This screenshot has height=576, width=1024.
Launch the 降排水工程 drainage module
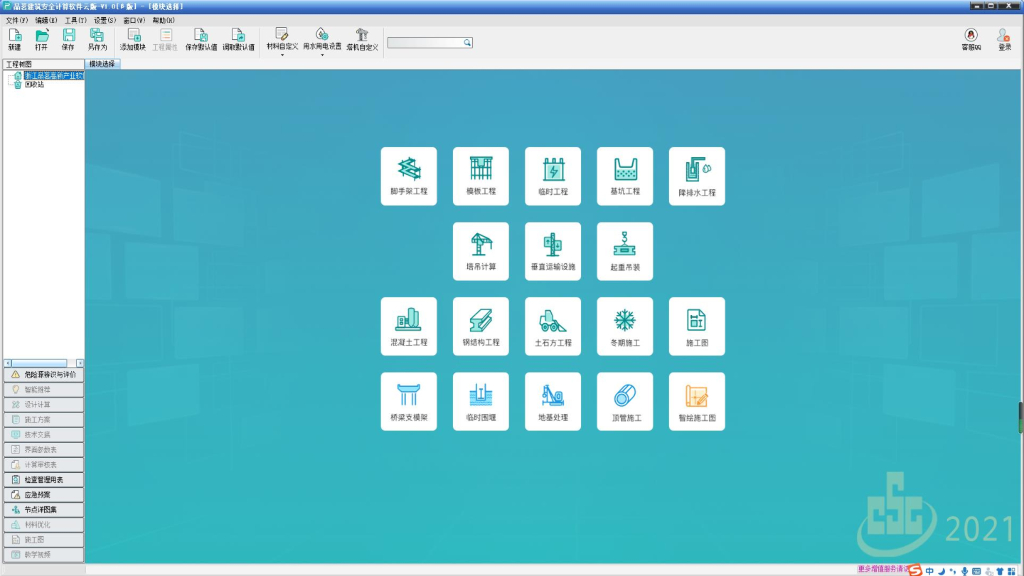coord(697,176)
